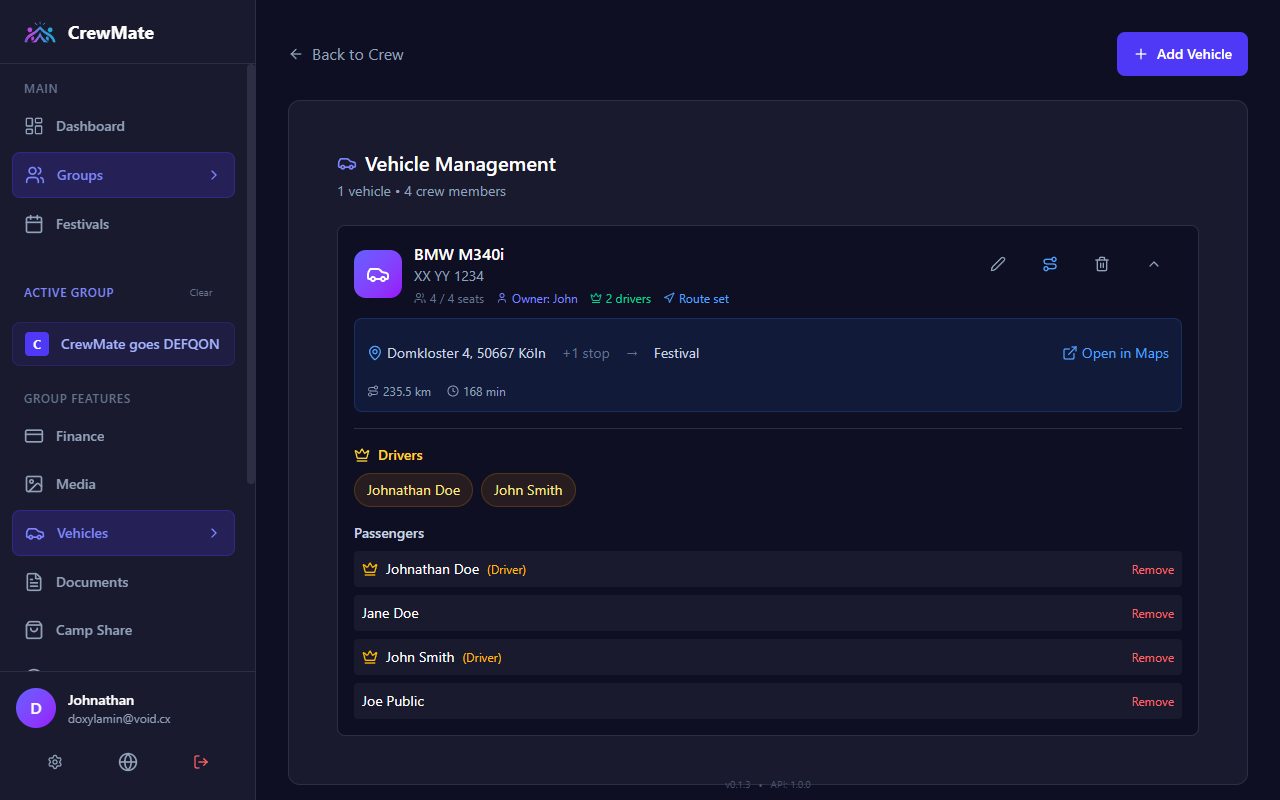Viewport: 1280px width, 800px height.
Task: Remove Jane Doe from passengers
Action: coord(1153,614)
